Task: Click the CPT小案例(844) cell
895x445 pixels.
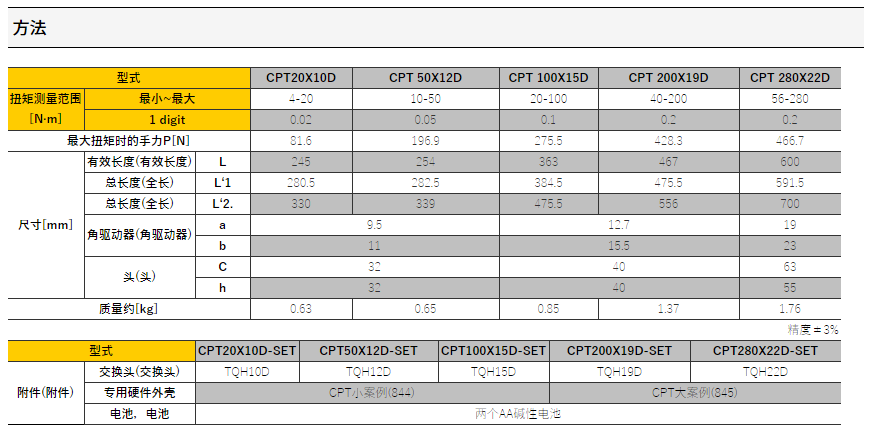Action: tap(372, 392)
